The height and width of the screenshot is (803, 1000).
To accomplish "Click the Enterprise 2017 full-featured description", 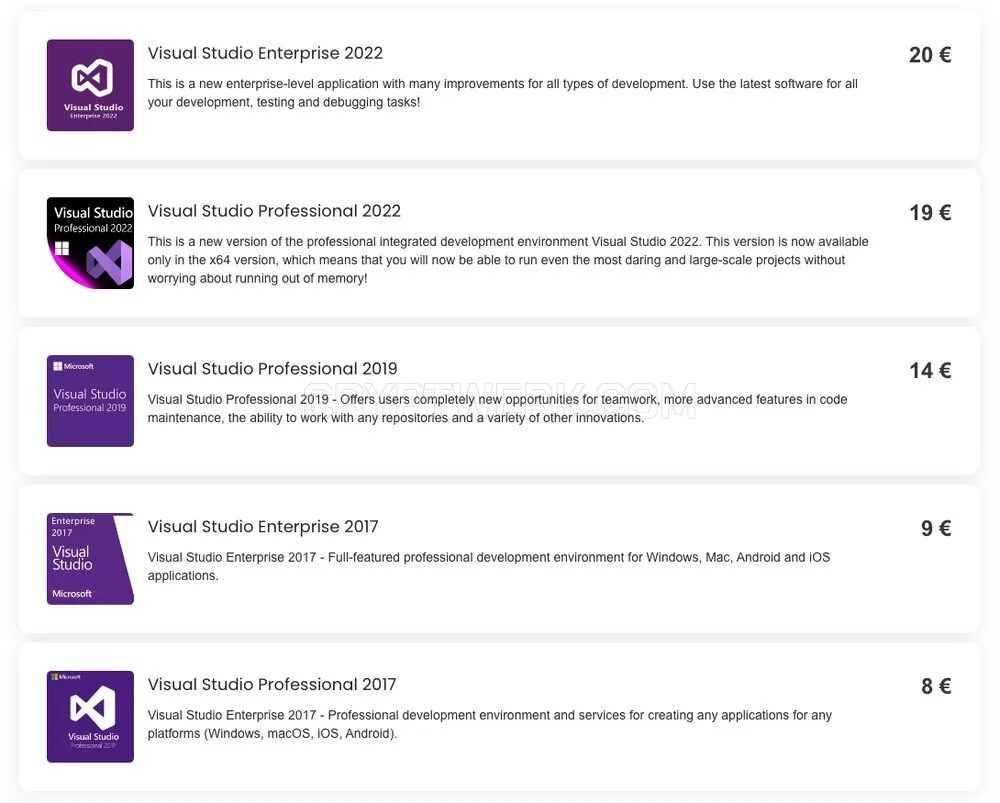I will click(489, 566).
